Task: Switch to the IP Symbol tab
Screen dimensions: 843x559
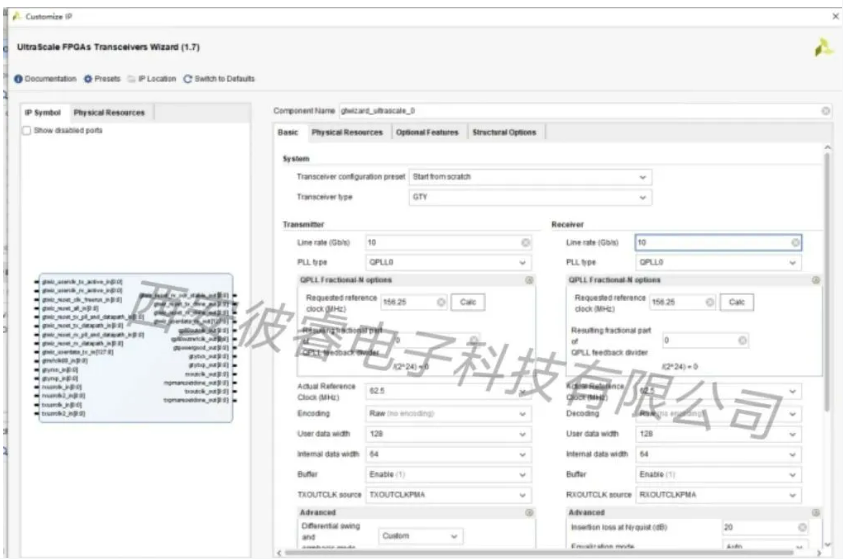Action: tap(43, 113)
